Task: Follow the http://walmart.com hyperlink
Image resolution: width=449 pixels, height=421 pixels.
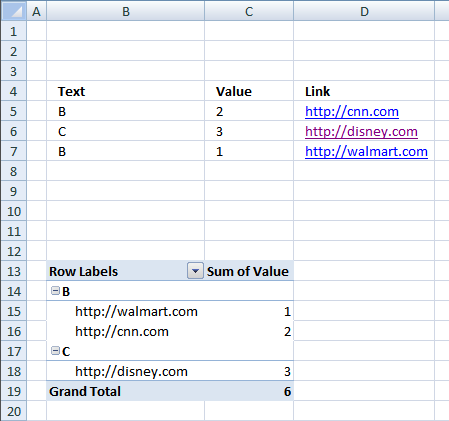Action: [x=366, y=152]
